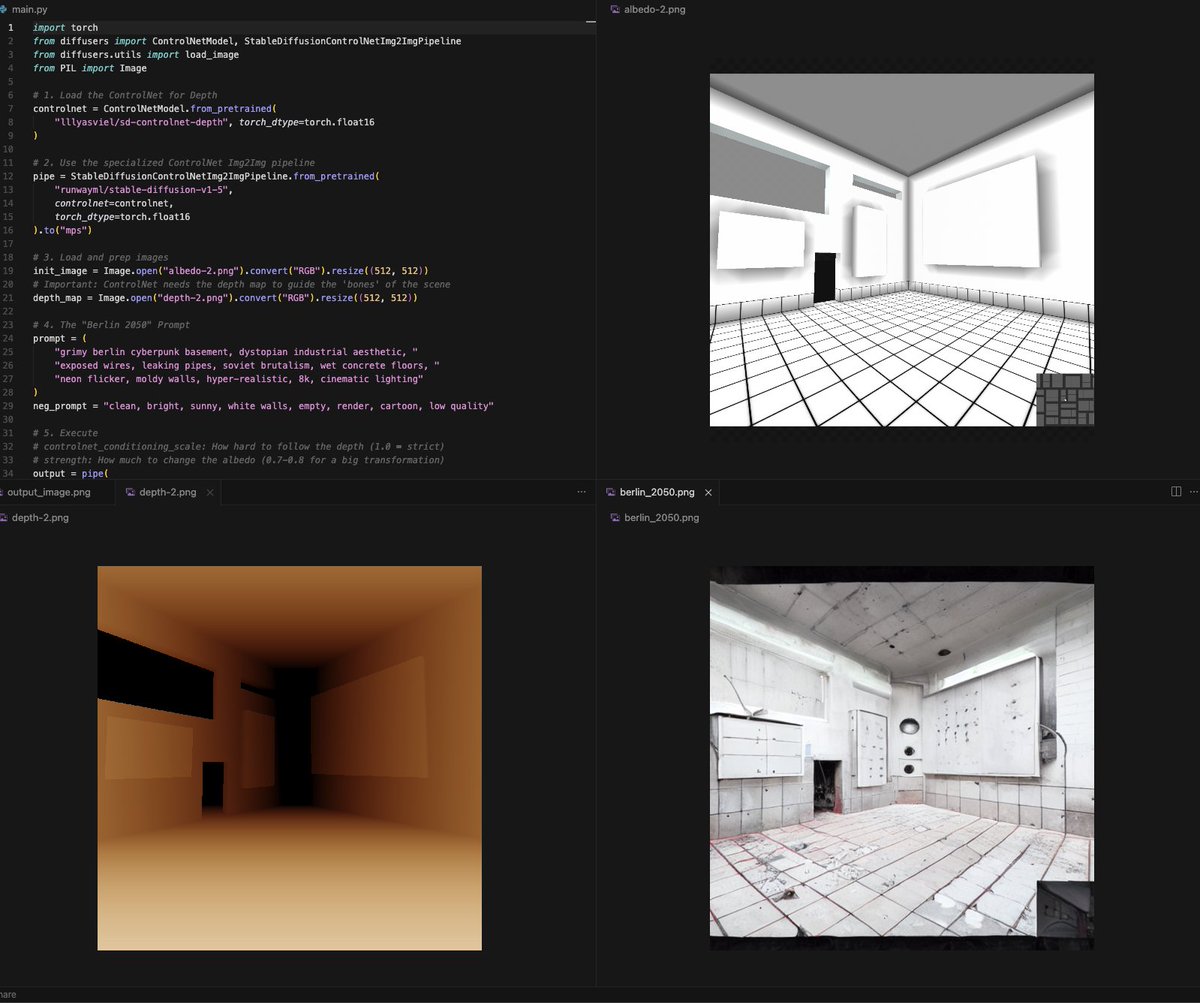Open the More Actions ellipsis in the depth-2 group
Viewport: 1200px width, 1003px height.
581,491
